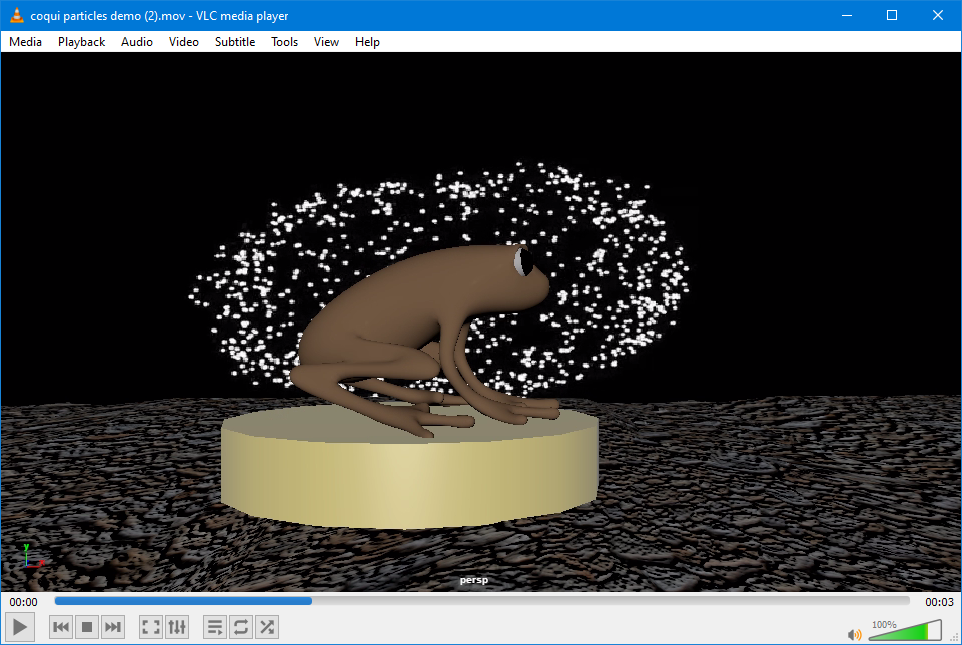
Task: Open the Media menu
Action: pyautogui.click(x=25, y=42)
